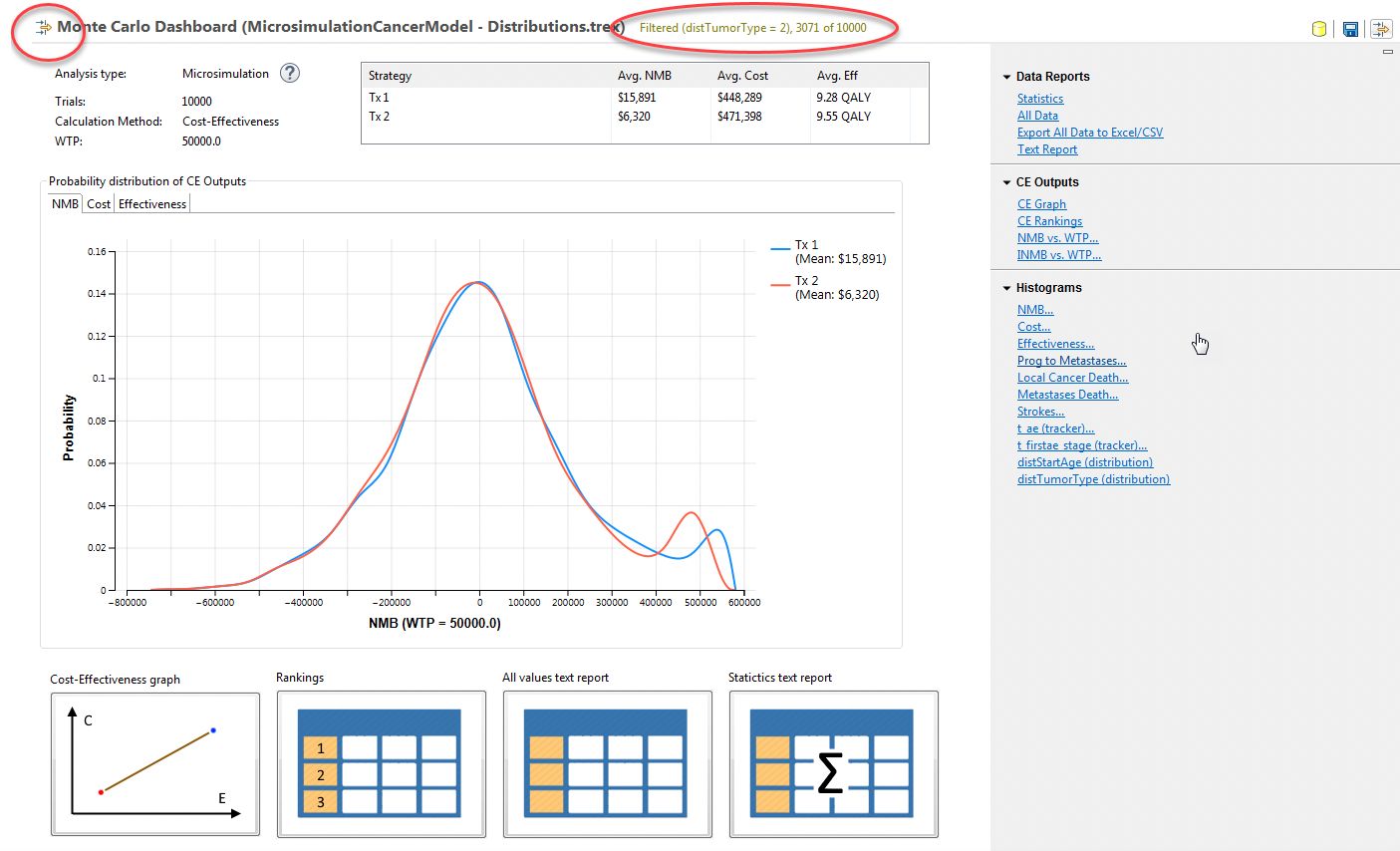Collapse the Histograms section
Viewport: 1400px width, 851px height.
click(x=1006, y=288)
